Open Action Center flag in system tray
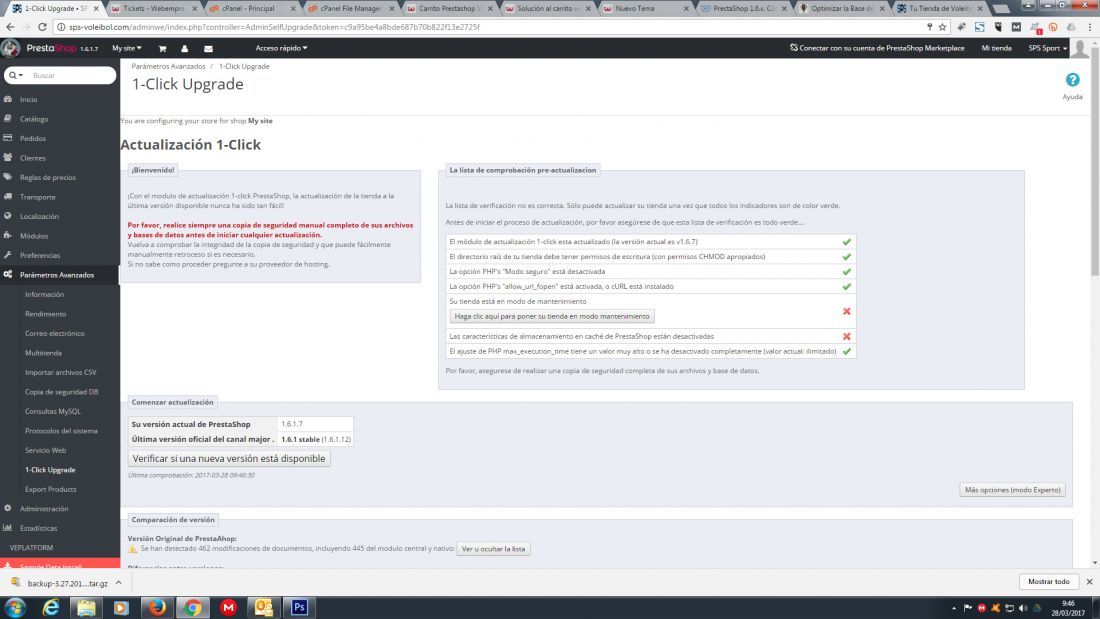1100x619 pixels. 968,608
